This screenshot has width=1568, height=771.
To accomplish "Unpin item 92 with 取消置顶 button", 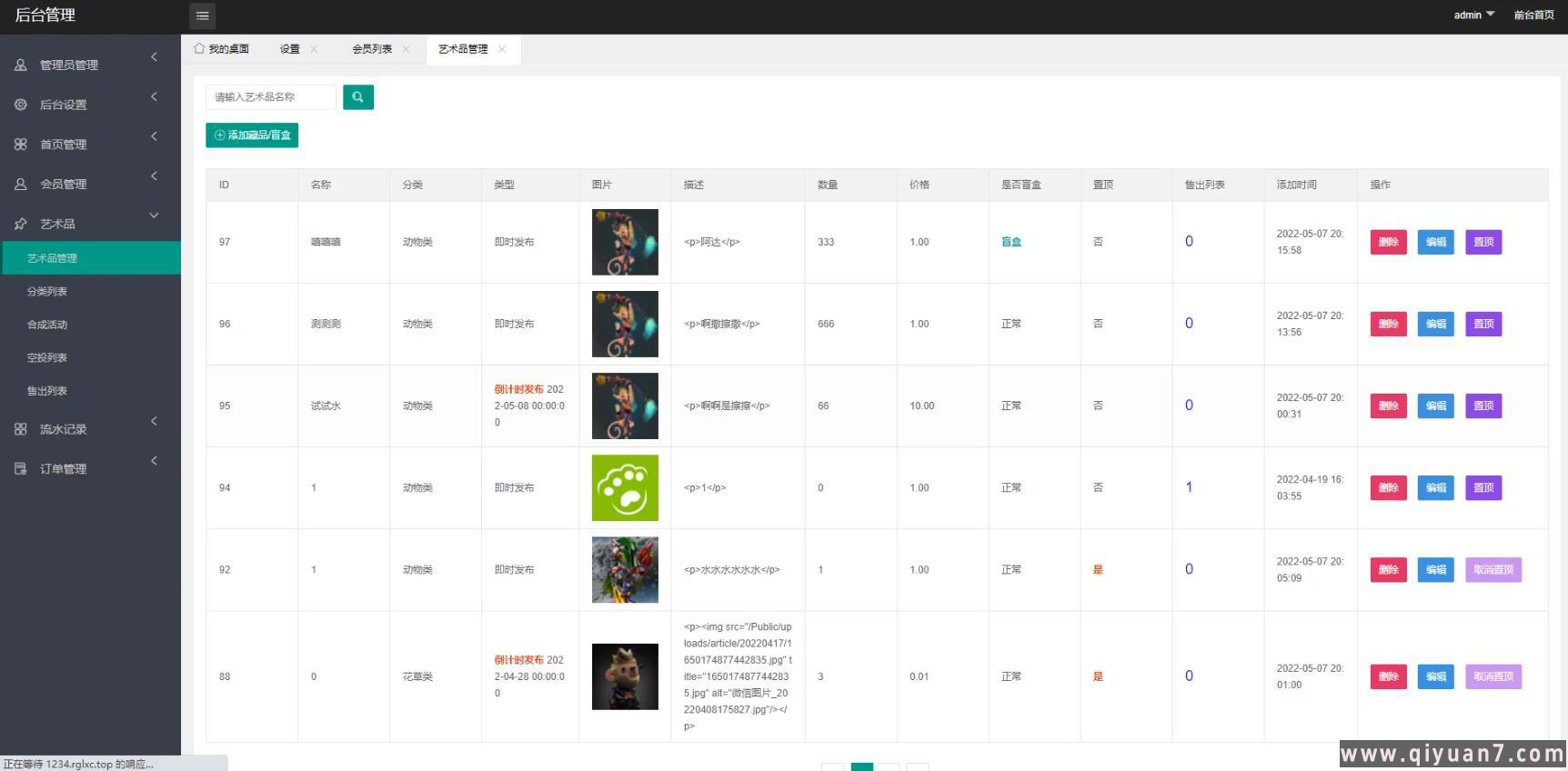I will click(x=1493, y=570).
